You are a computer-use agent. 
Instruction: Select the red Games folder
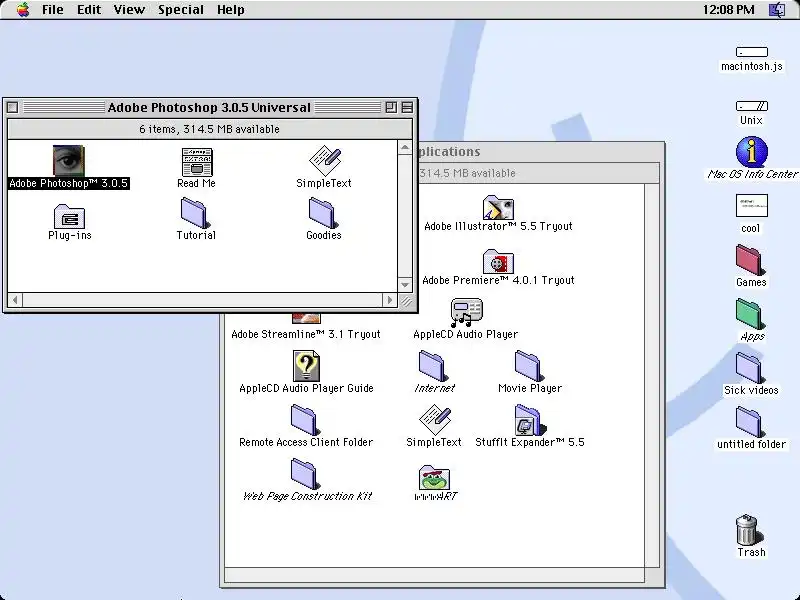click(749, 260)
